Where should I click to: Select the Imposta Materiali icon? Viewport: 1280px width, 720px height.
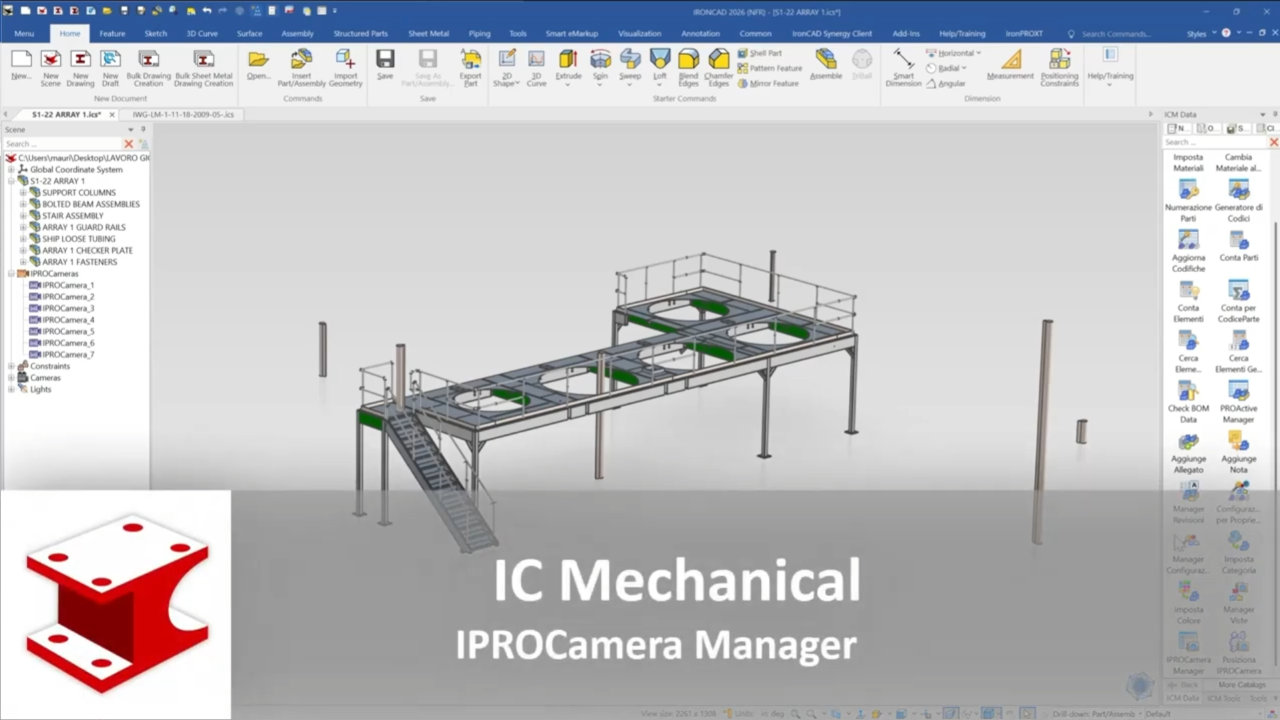click(x=1188, y=161)
